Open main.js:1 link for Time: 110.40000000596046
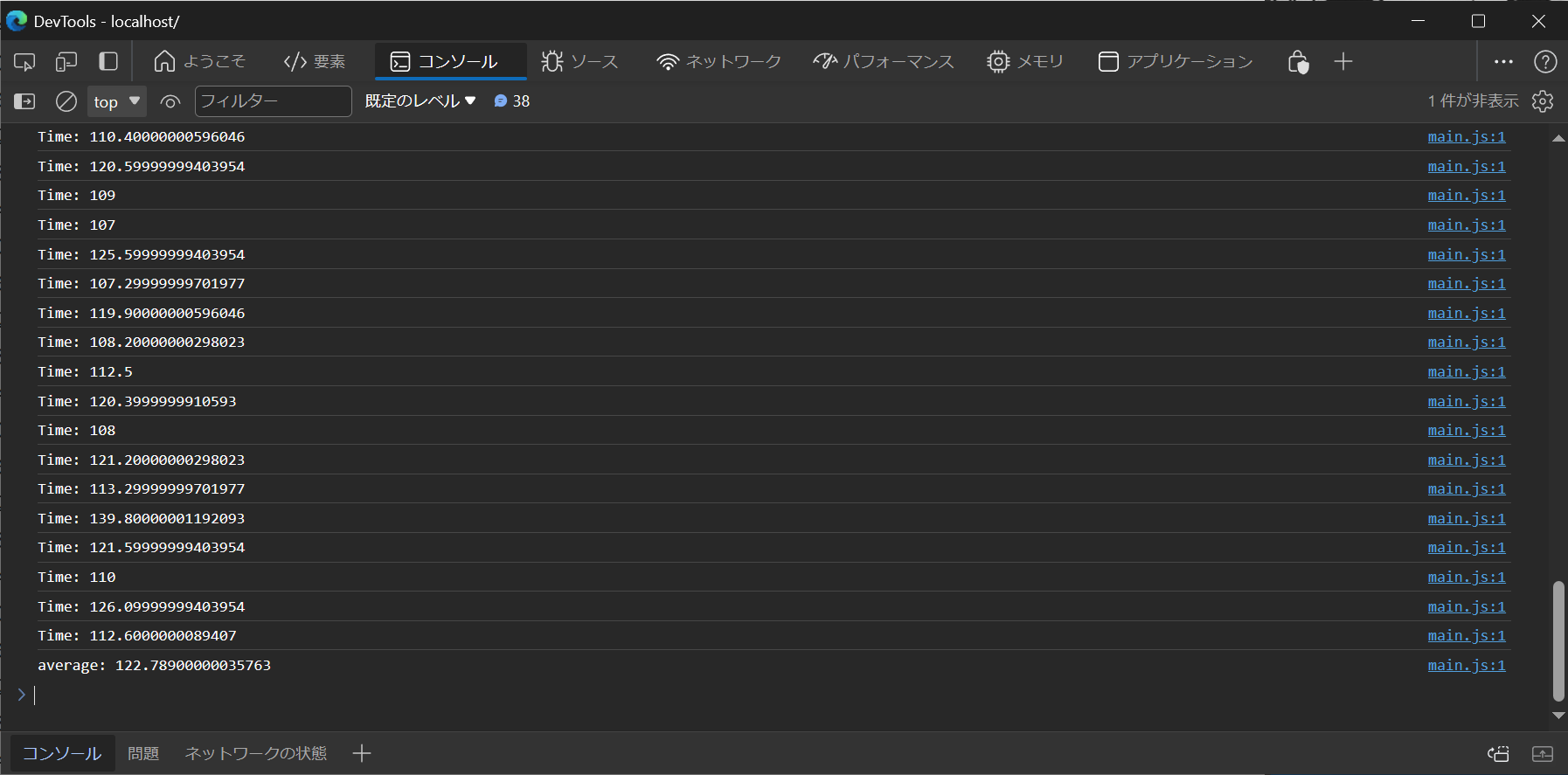This screenshot has width=1568, height=775. point(1467,137)
